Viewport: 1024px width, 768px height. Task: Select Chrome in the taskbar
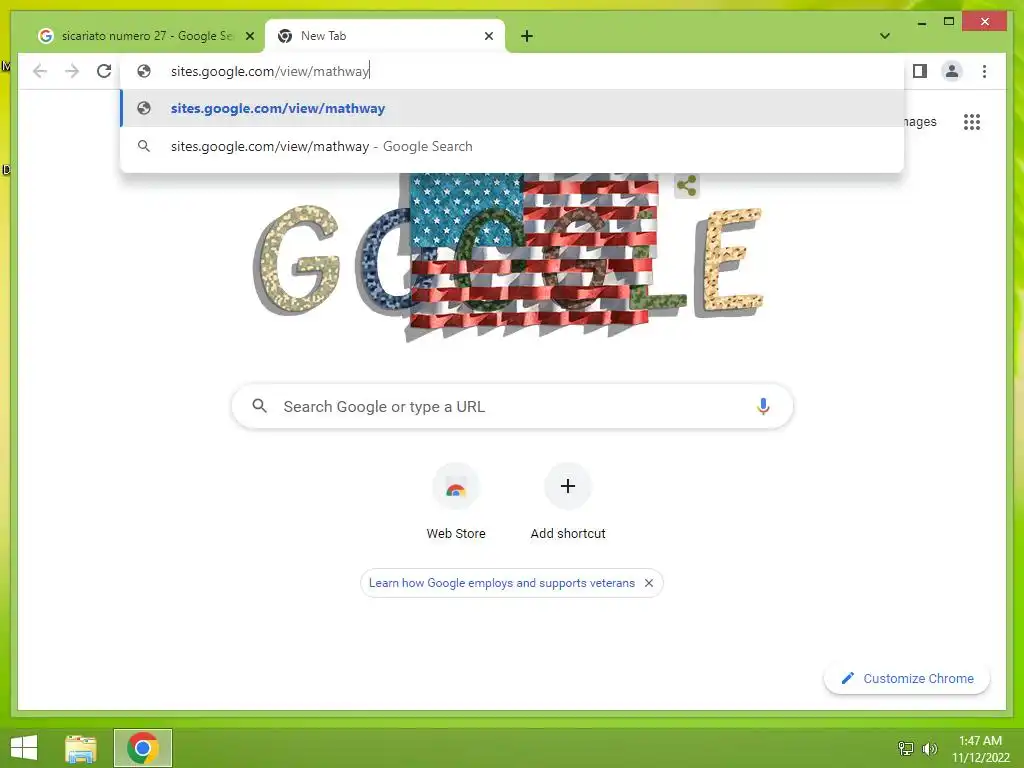(x=142, y=748)
